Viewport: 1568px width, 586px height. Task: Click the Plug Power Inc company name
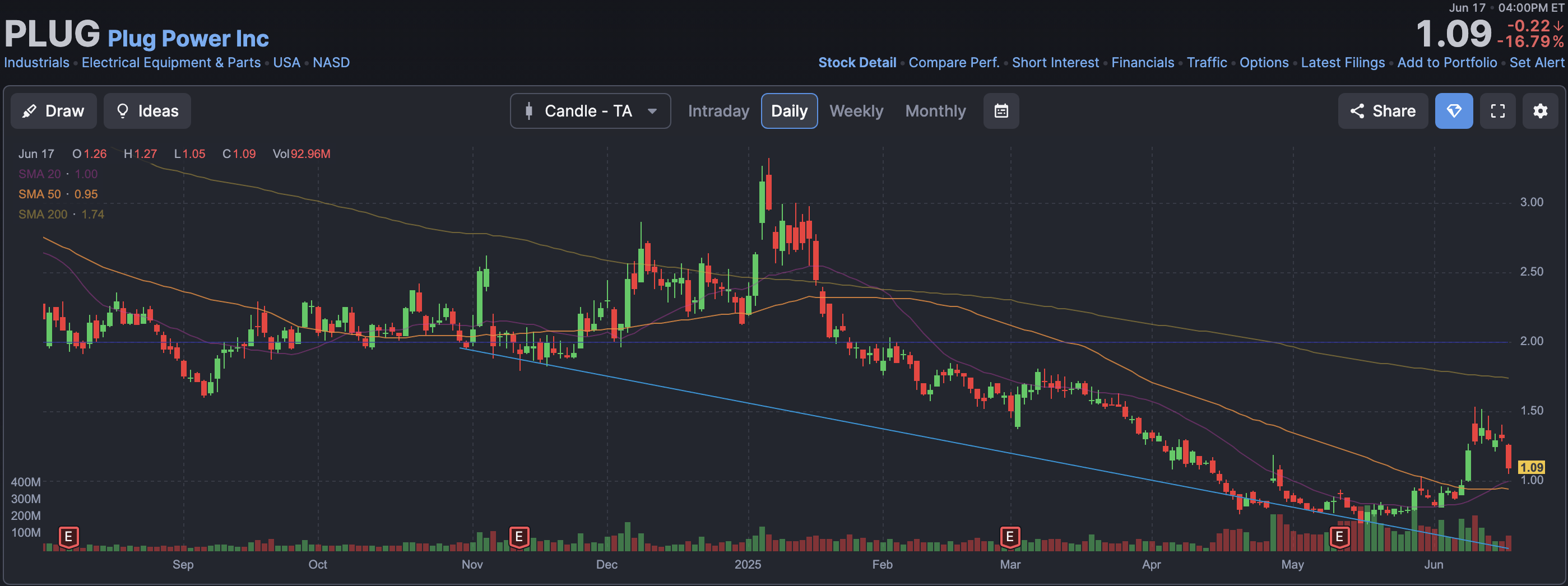[x=188, y=39]
